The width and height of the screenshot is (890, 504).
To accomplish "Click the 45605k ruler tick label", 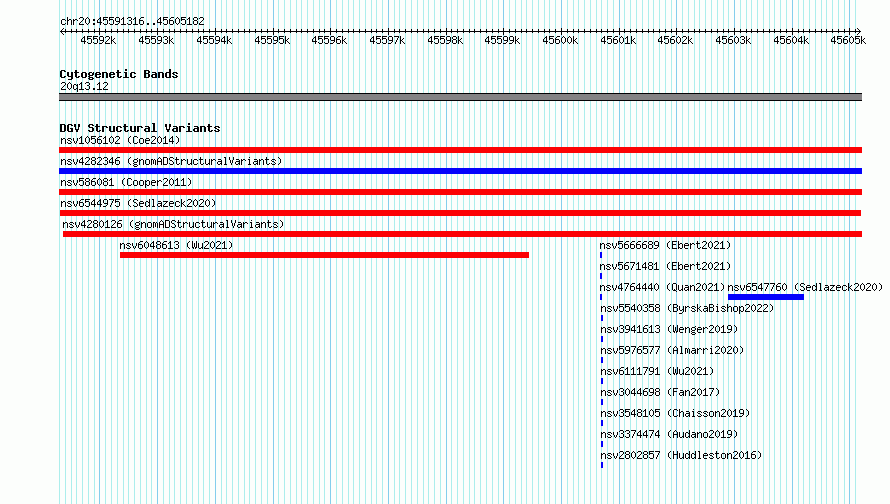I will [x=848, y=41].
